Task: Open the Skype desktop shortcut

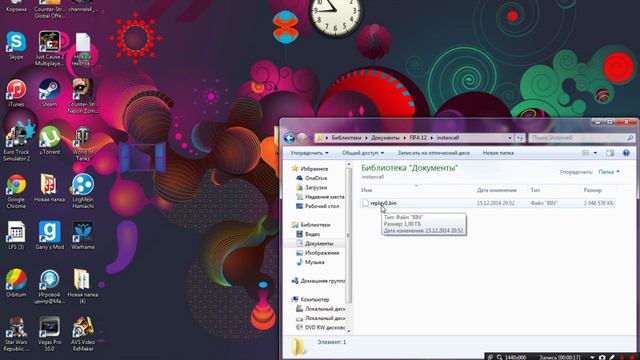Action: 16,46
